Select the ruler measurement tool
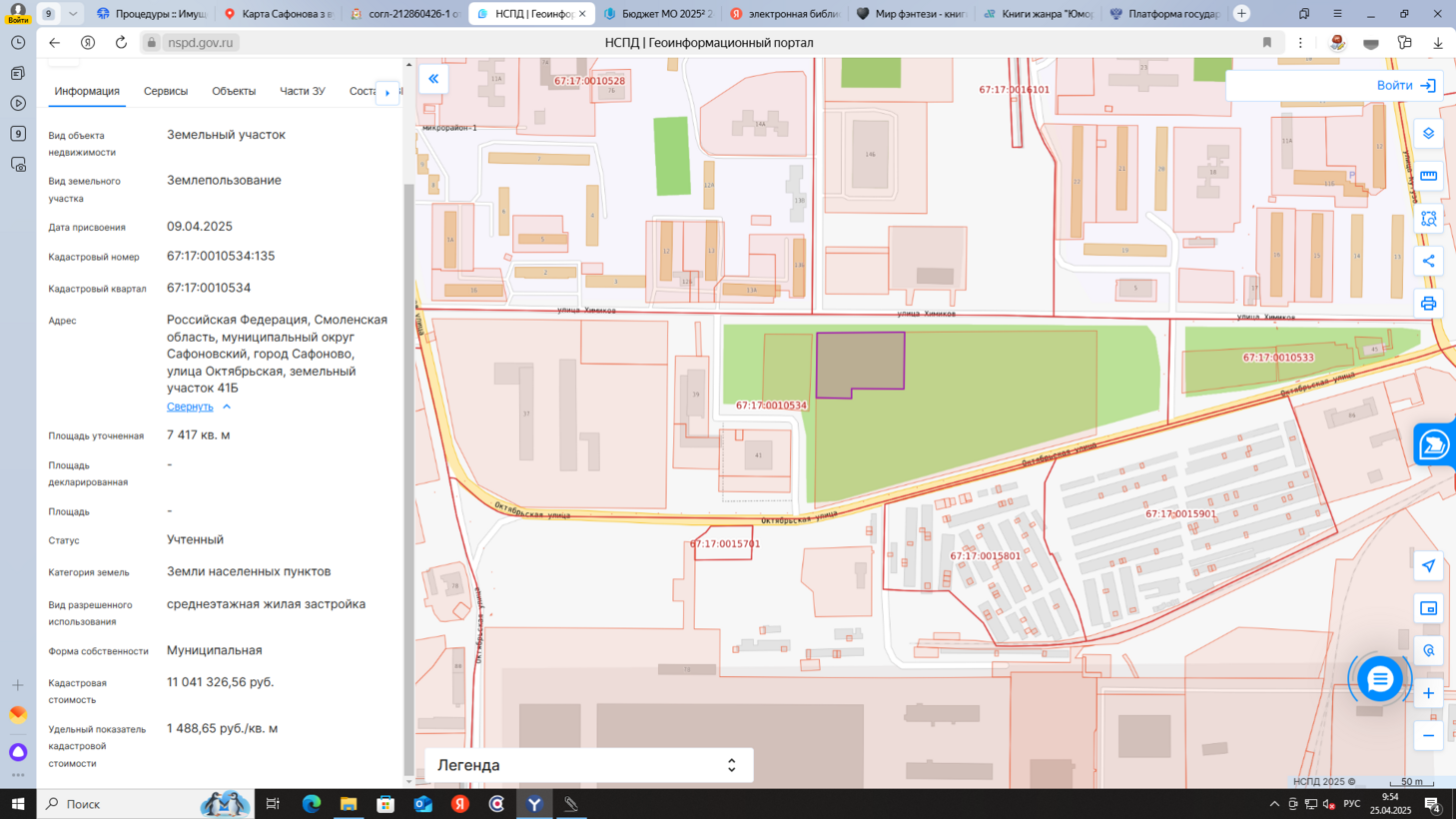 pyautogui.click(x=1428, y=176)
